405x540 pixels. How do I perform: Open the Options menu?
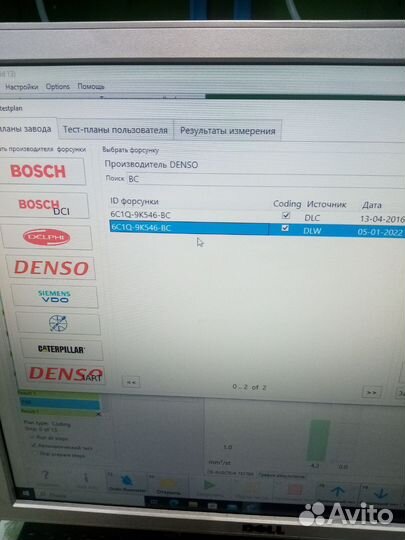coord(58,86)
